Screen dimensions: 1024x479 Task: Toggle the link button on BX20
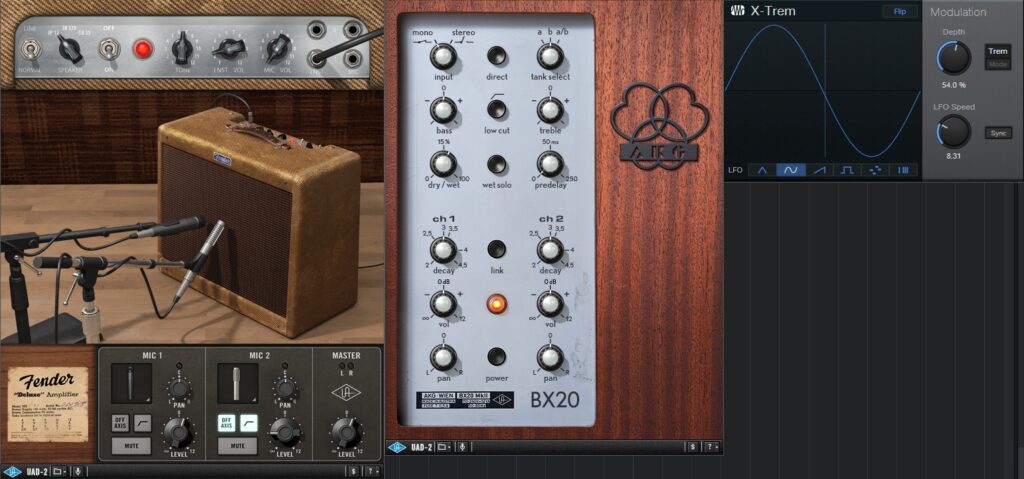pos(497,250)
